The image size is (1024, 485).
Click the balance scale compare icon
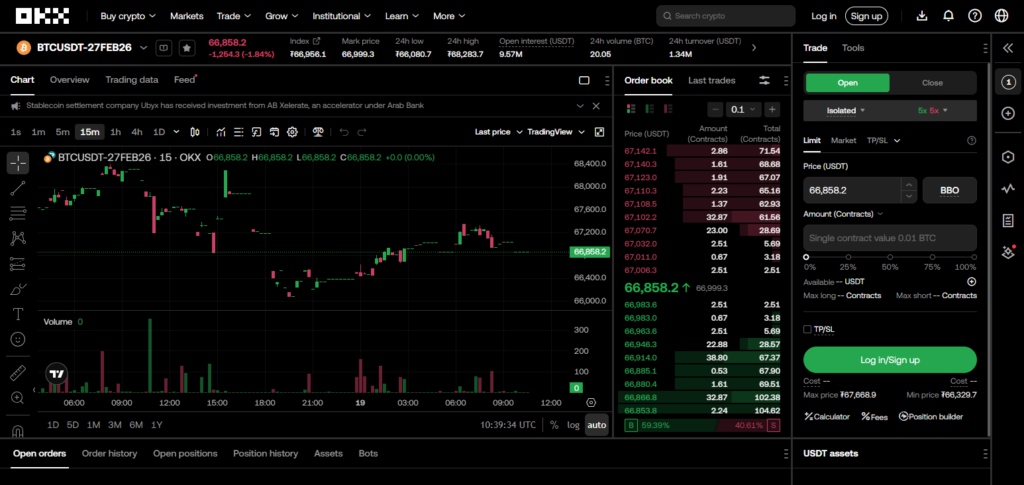(x=319, y=132)
